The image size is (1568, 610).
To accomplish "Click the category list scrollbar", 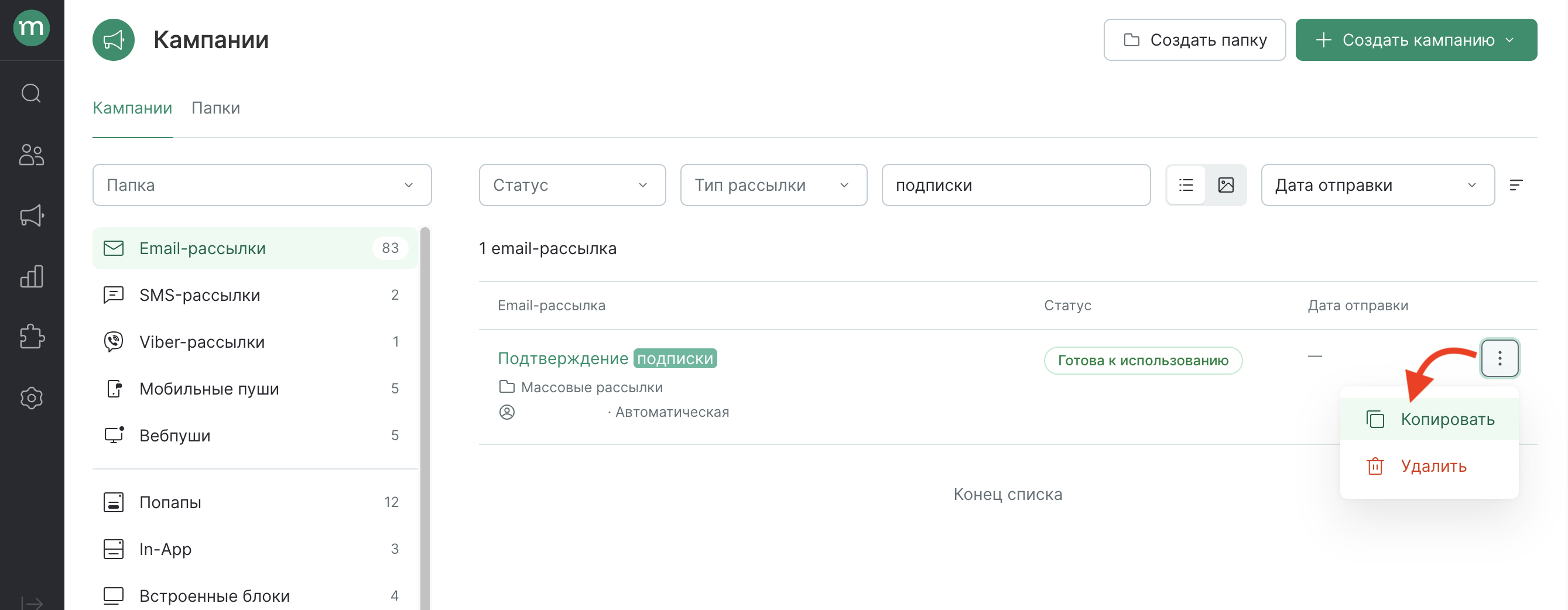I will point(425,418).
